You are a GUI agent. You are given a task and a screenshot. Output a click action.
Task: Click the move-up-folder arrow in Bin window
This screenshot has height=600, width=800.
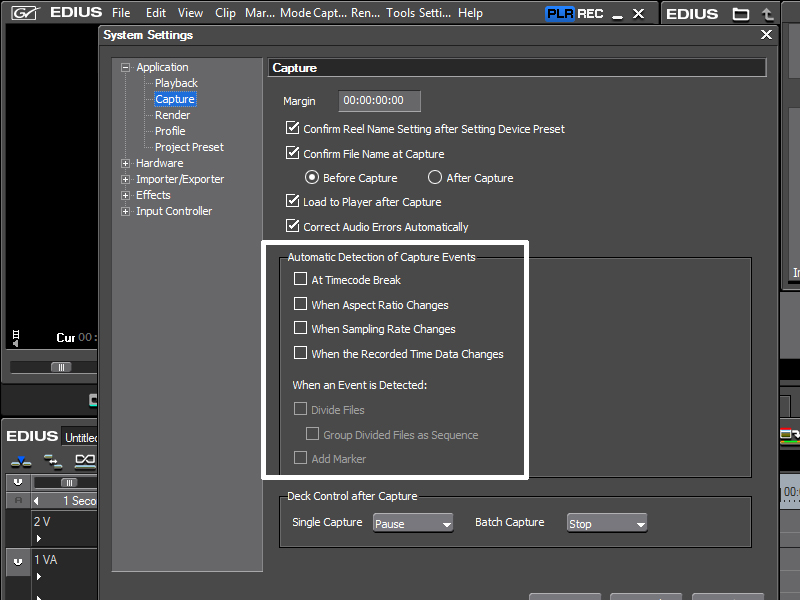click(x=768, y=14)
